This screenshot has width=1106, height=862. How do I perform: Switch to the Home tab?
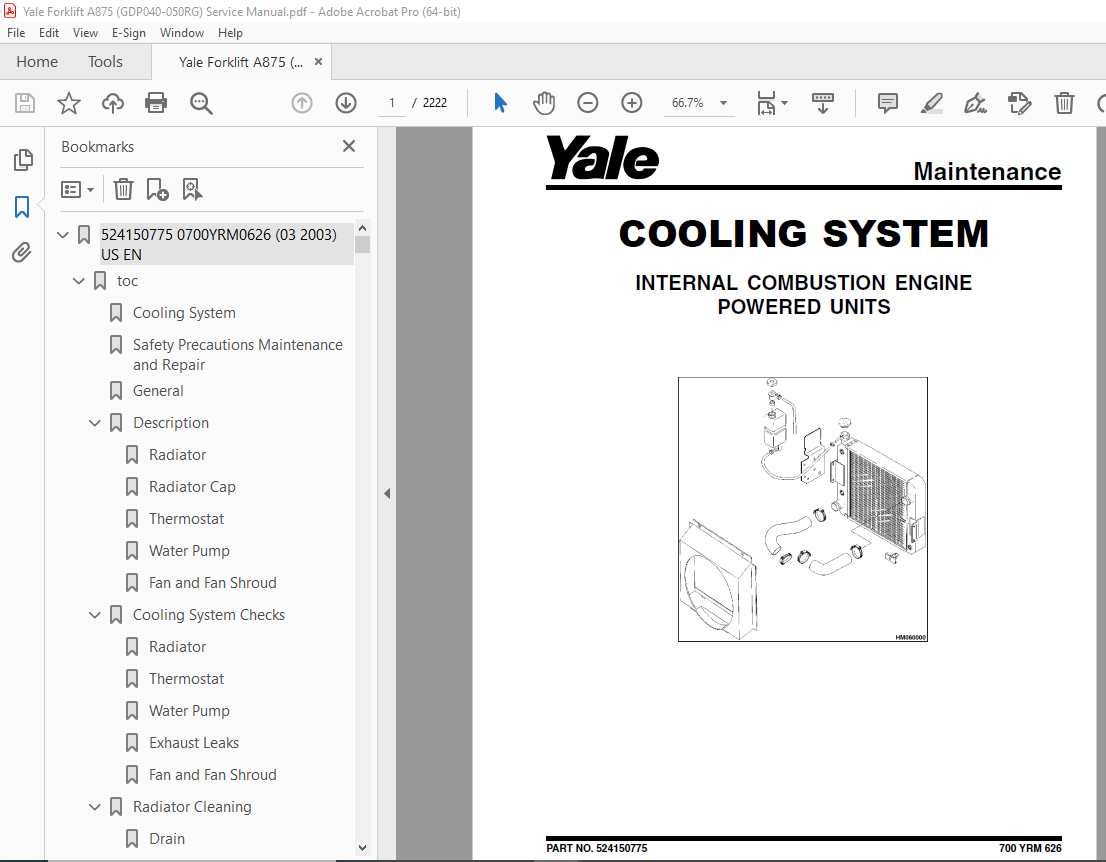(37, 62)
